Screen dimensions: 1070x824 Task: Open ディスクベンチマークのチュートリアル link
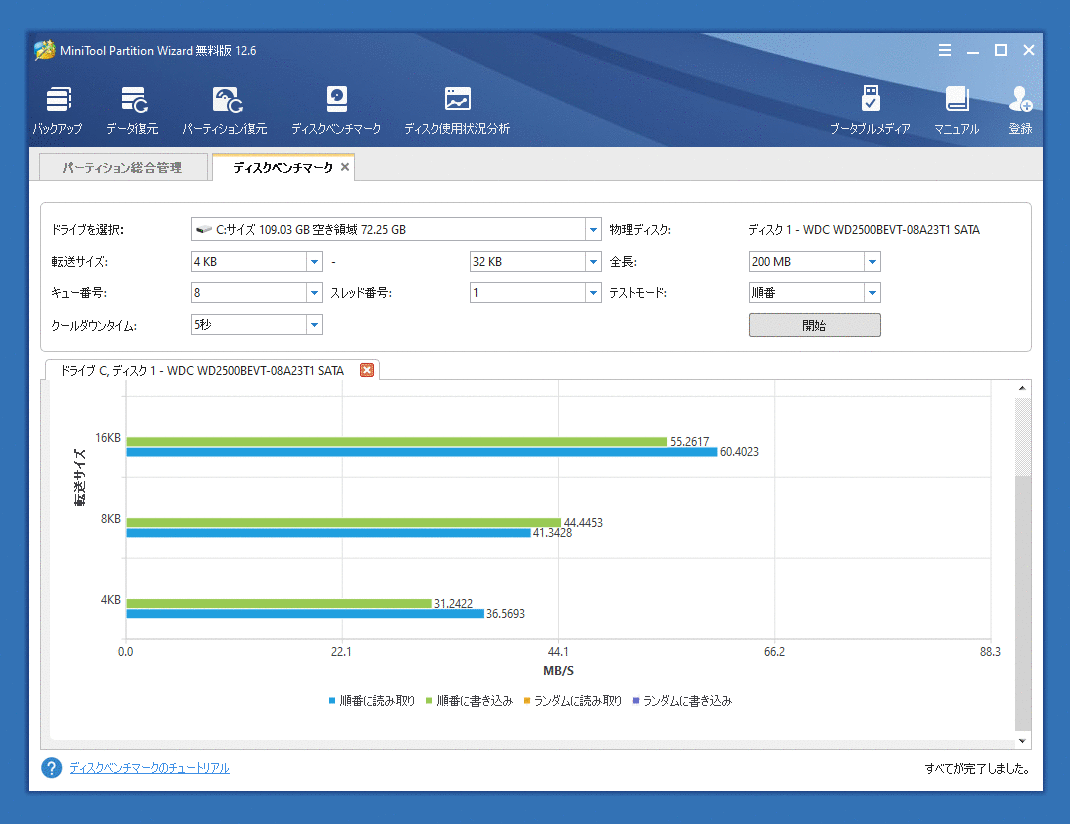coord(149,768)
